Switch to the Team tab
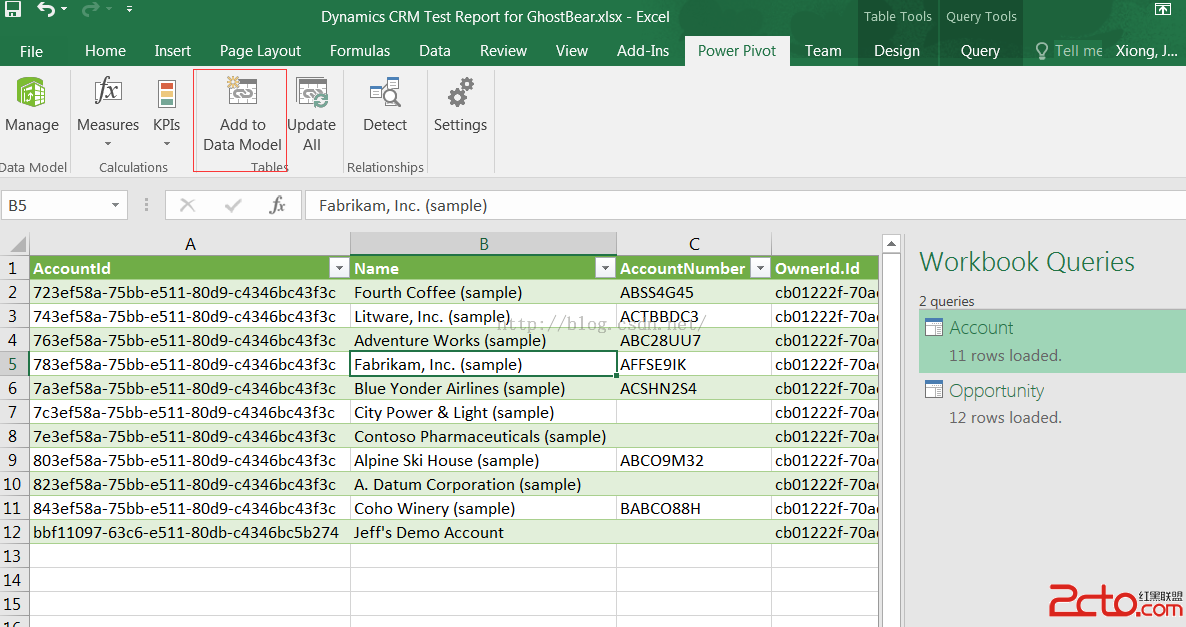1186x627 pixels. coord(823,51)
